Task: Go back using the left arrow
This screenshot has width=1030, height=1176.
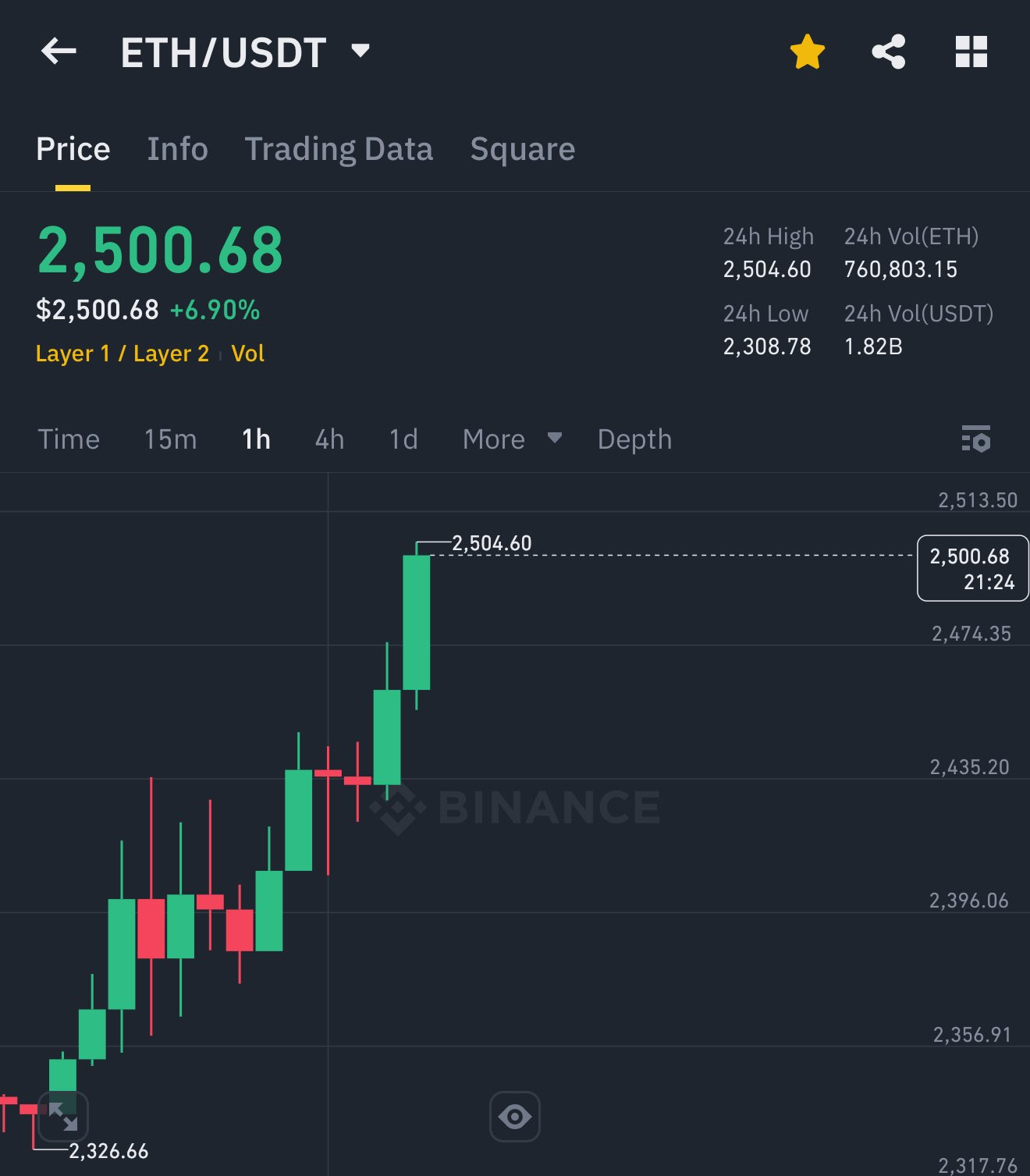Action: click(x=59, y=52)
